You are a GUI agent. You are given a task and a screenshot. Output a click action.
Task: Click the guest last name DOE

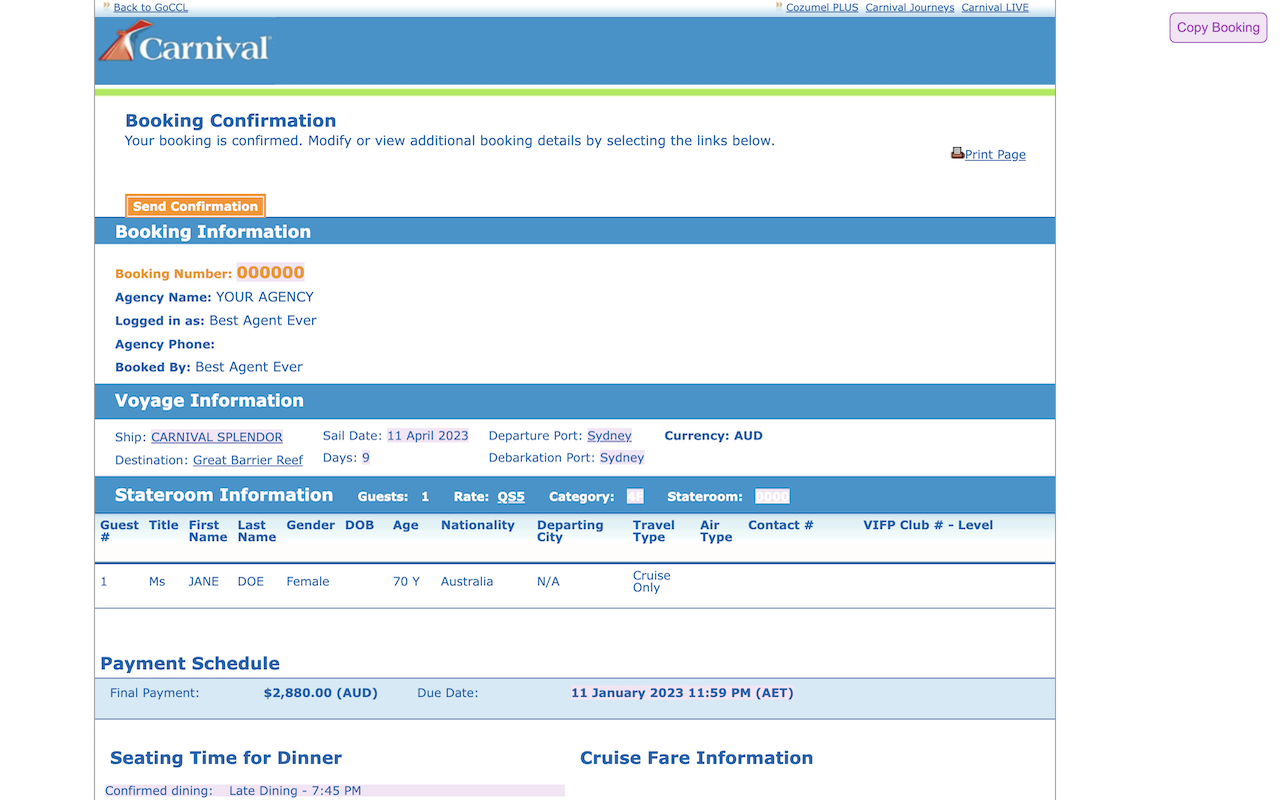click(x=251, y=581)
